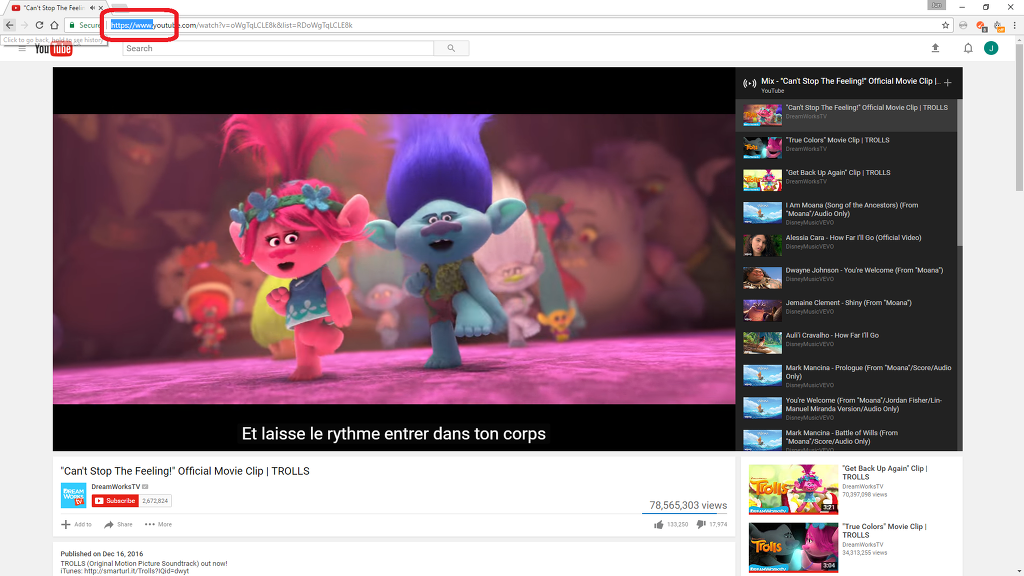Click the Mix playlist scrollbar
The height and width of the screenshot is (576, 1024).
point(959,172)
